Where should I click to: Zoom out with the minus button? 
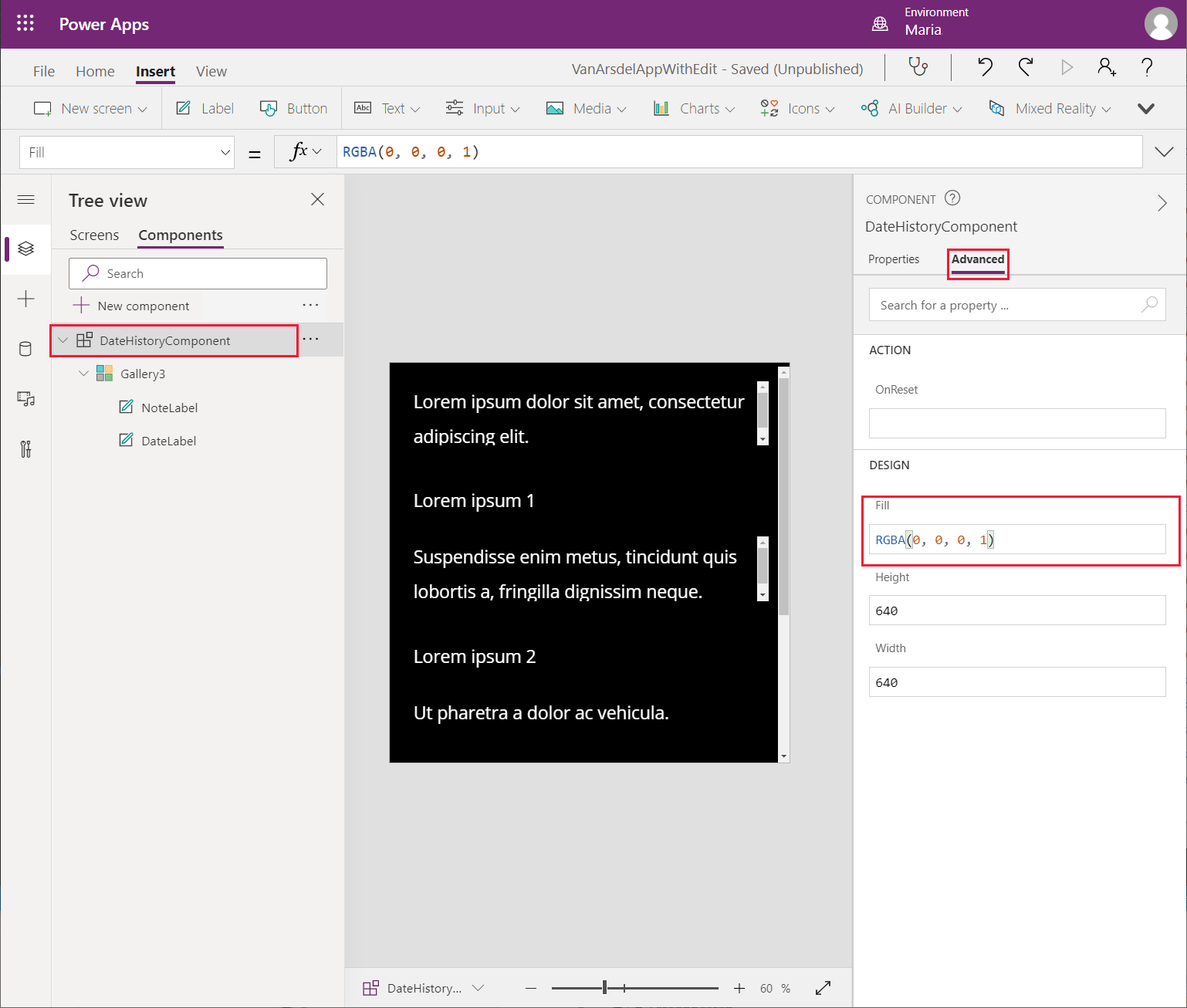(530, 988)
